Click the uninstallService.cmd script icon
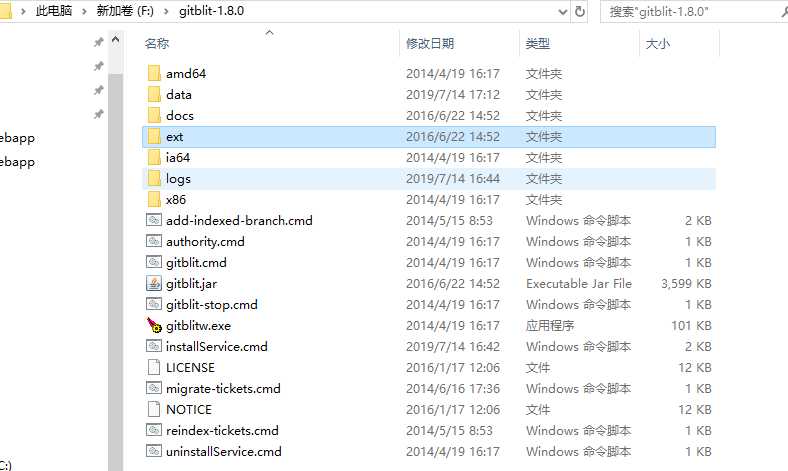 [x=154, y=451]
